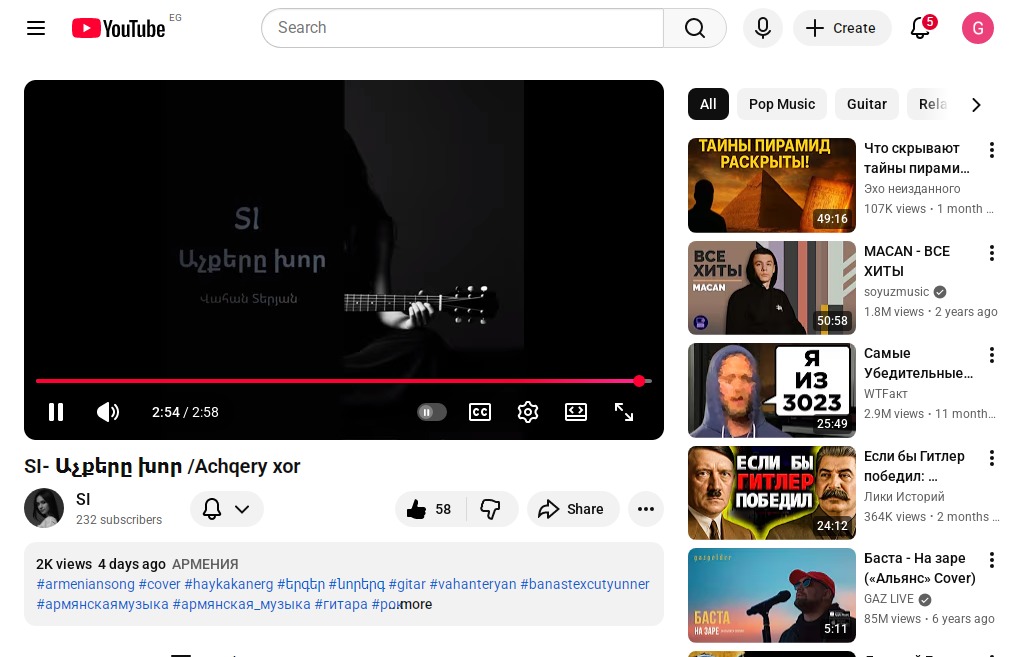Screen dimensions: 1024x657
Task: Open Что скрывают тайны пирамид title
Action: click(917, 159)
